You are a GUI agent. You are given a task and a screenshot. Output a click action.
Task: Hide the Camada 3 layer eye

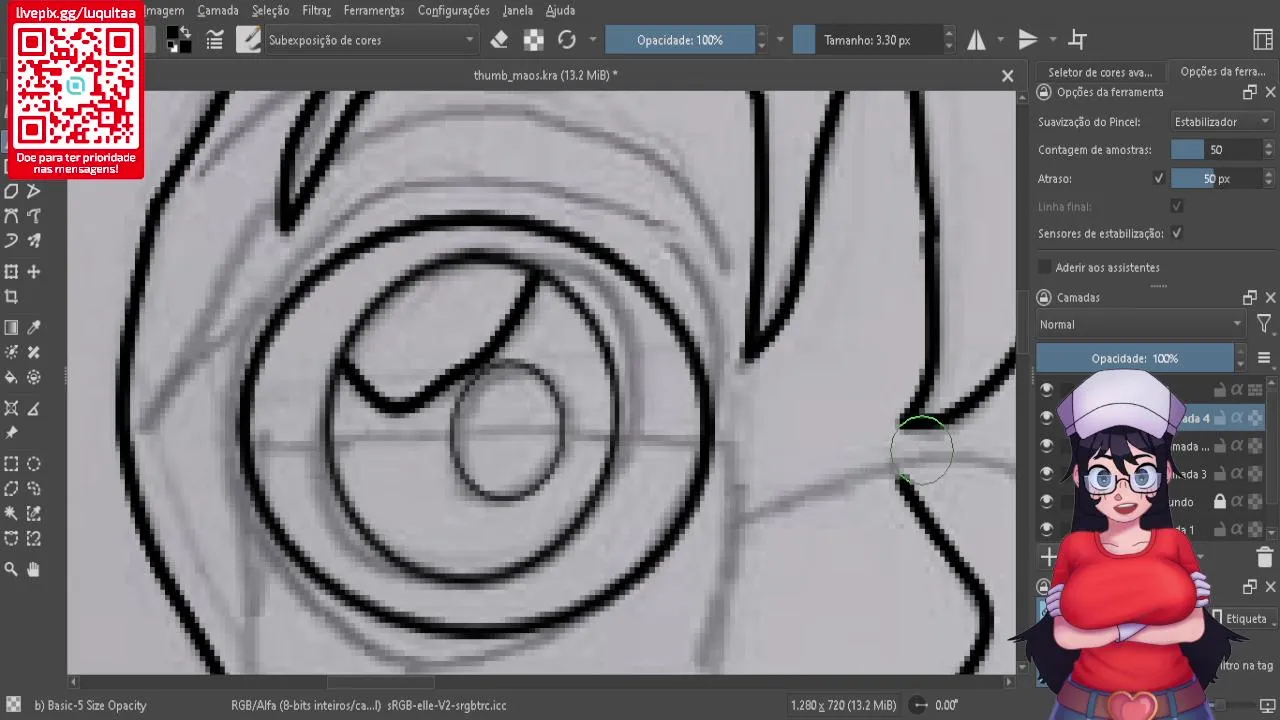coord(1047,474)
